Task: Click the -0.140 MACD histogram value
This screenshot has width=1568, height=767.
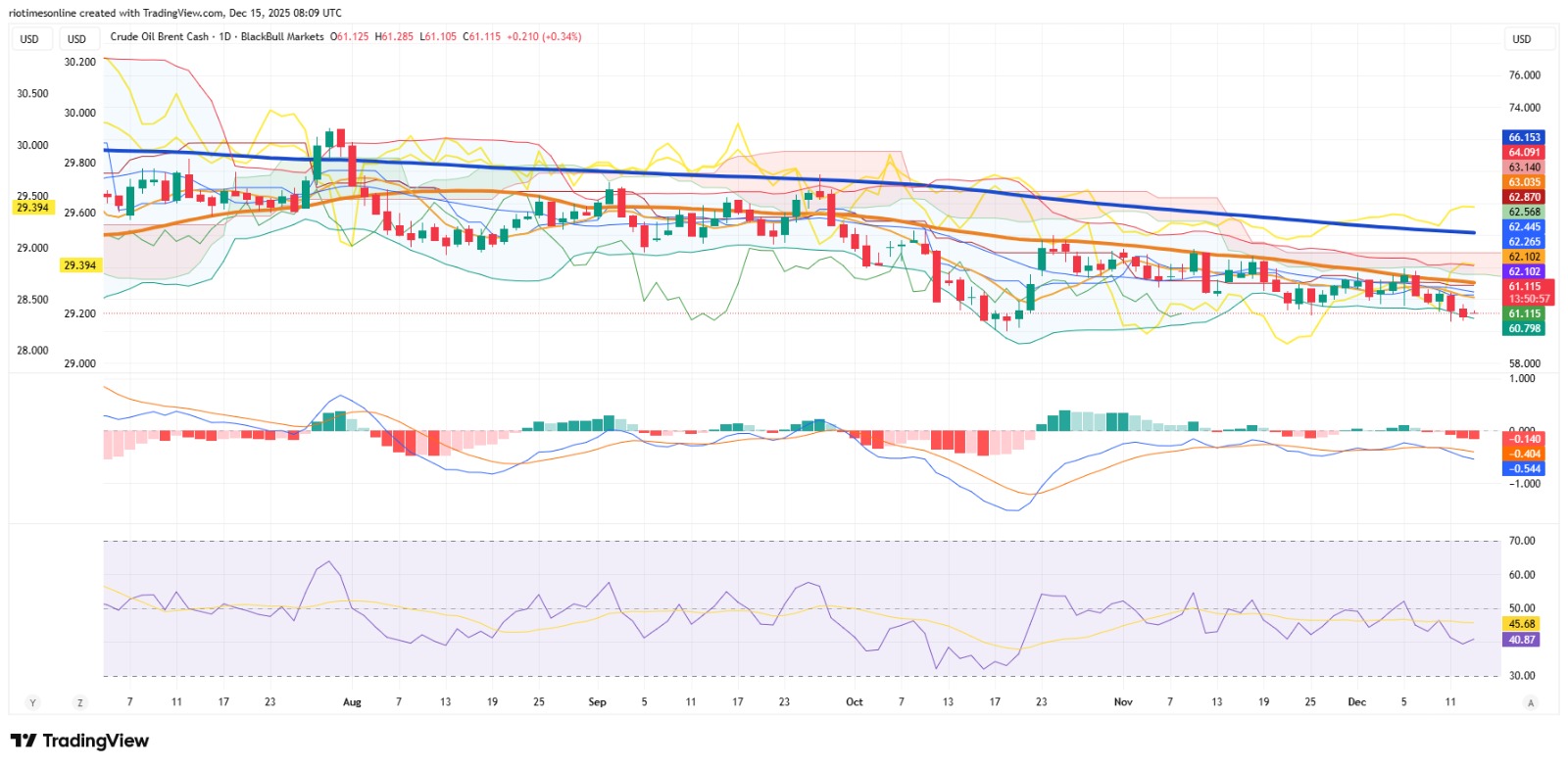Action: 1524,439
